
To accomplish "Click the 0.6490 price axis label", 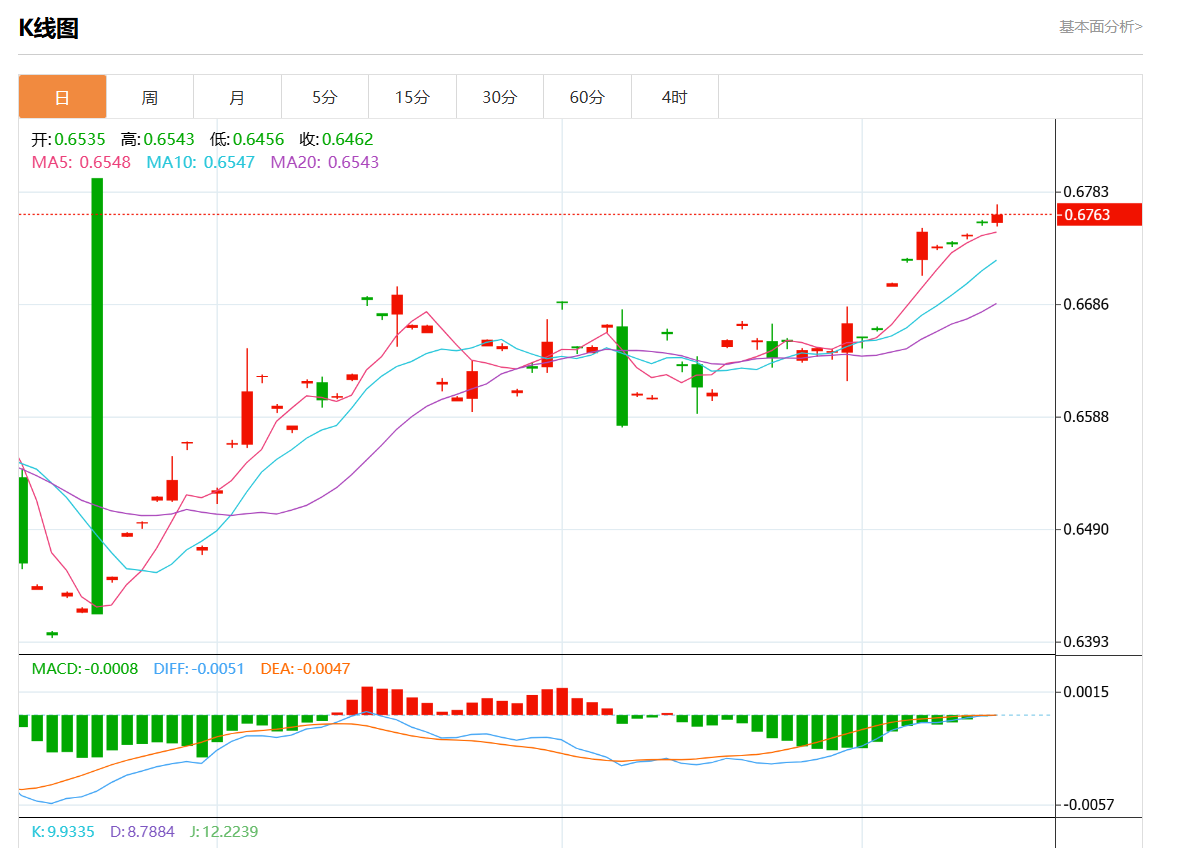I will coord(1086,529).
